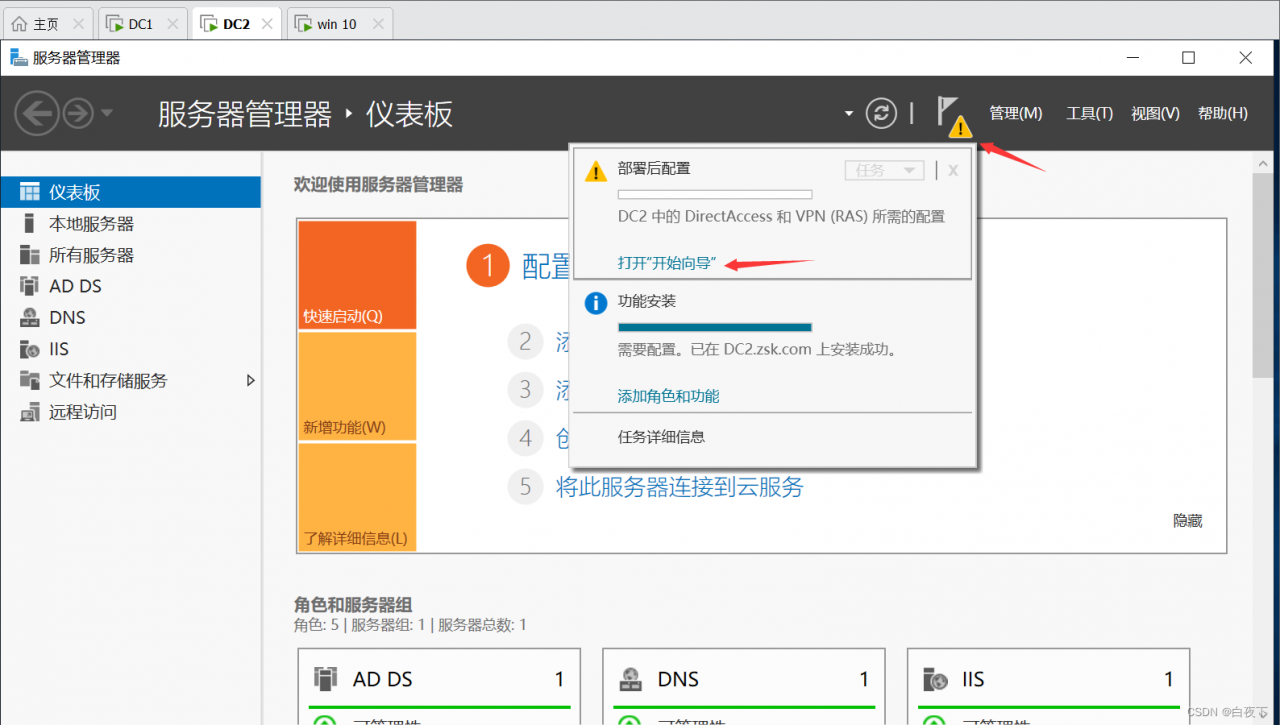Select 仪表板 in the sidebar
The height and width of the screenshot is (725, 1280).
pyautogui.click(x=130, y=192)
